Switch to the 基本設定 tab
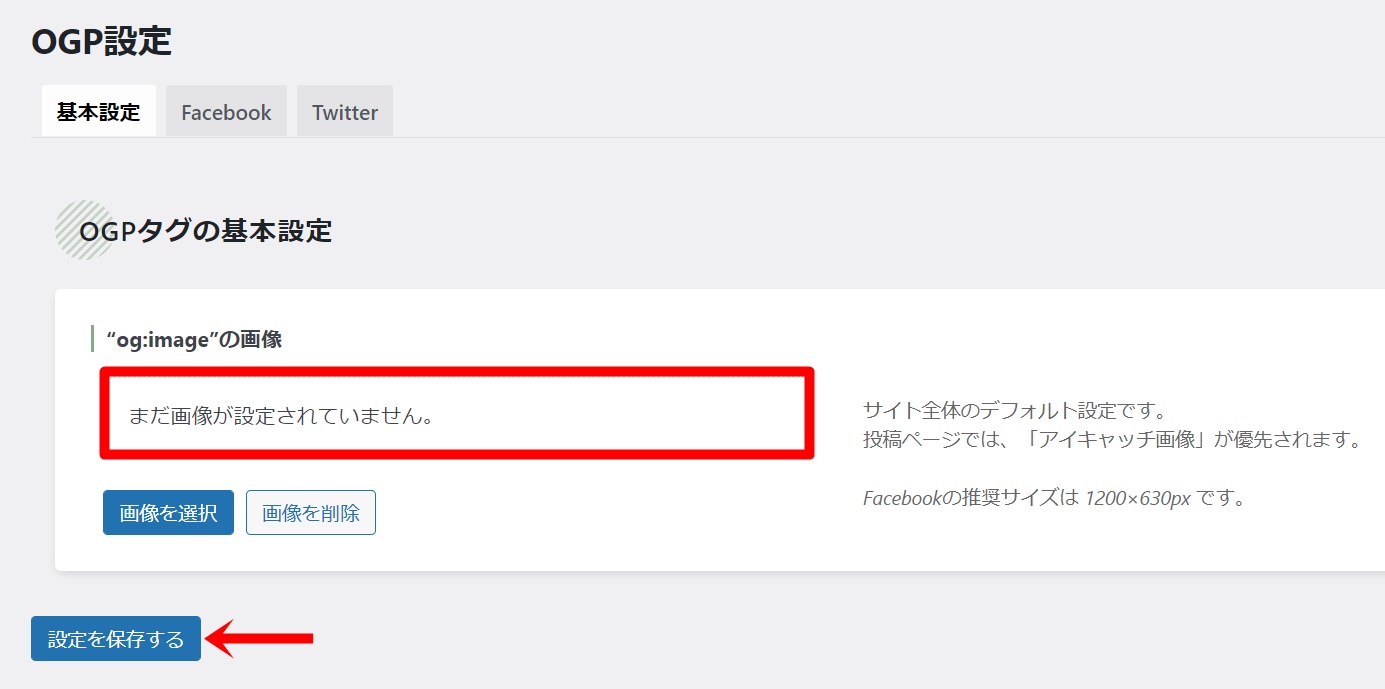Image resolution: width=1385 pixels, height=689 pixels. [x=99, y=111]
